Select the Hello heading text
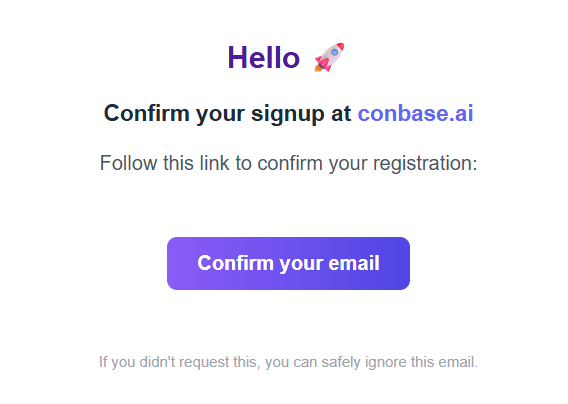This screenshot has height=404, width=568. [264, 58]
